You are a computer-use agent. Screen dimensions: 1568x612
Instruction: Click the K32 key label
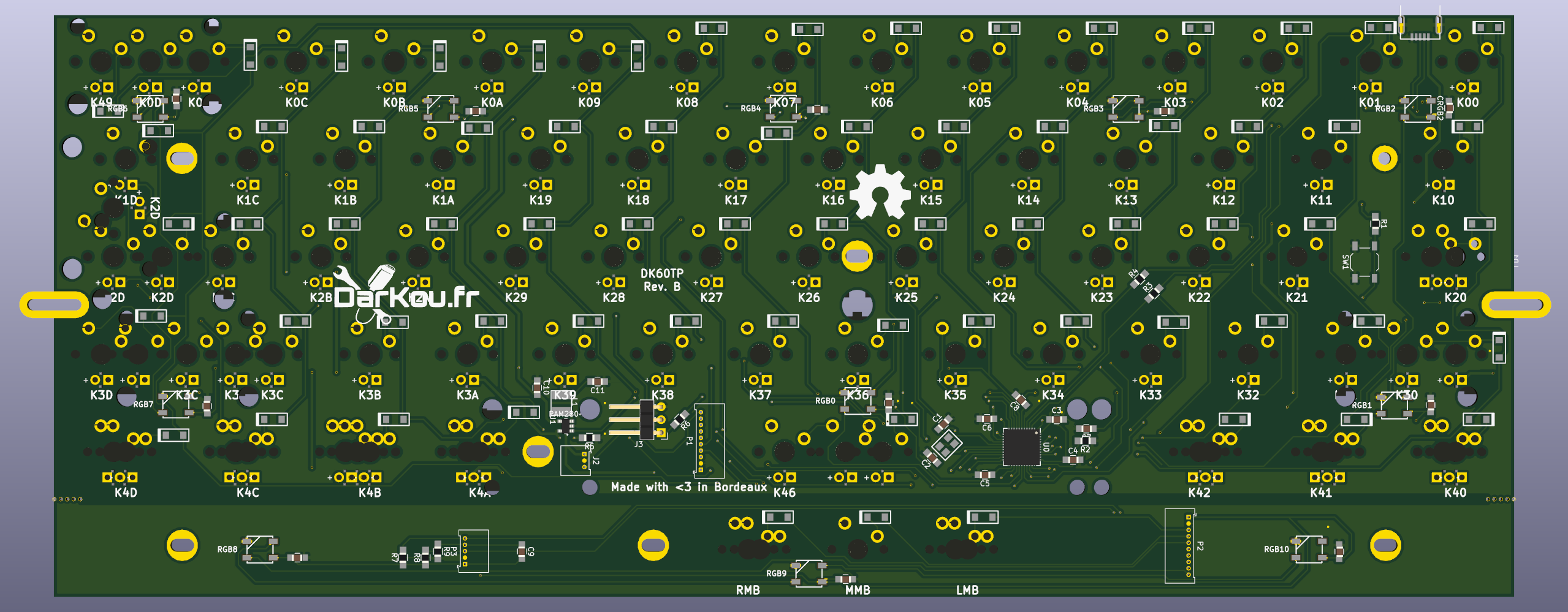tap(1248, 395)
